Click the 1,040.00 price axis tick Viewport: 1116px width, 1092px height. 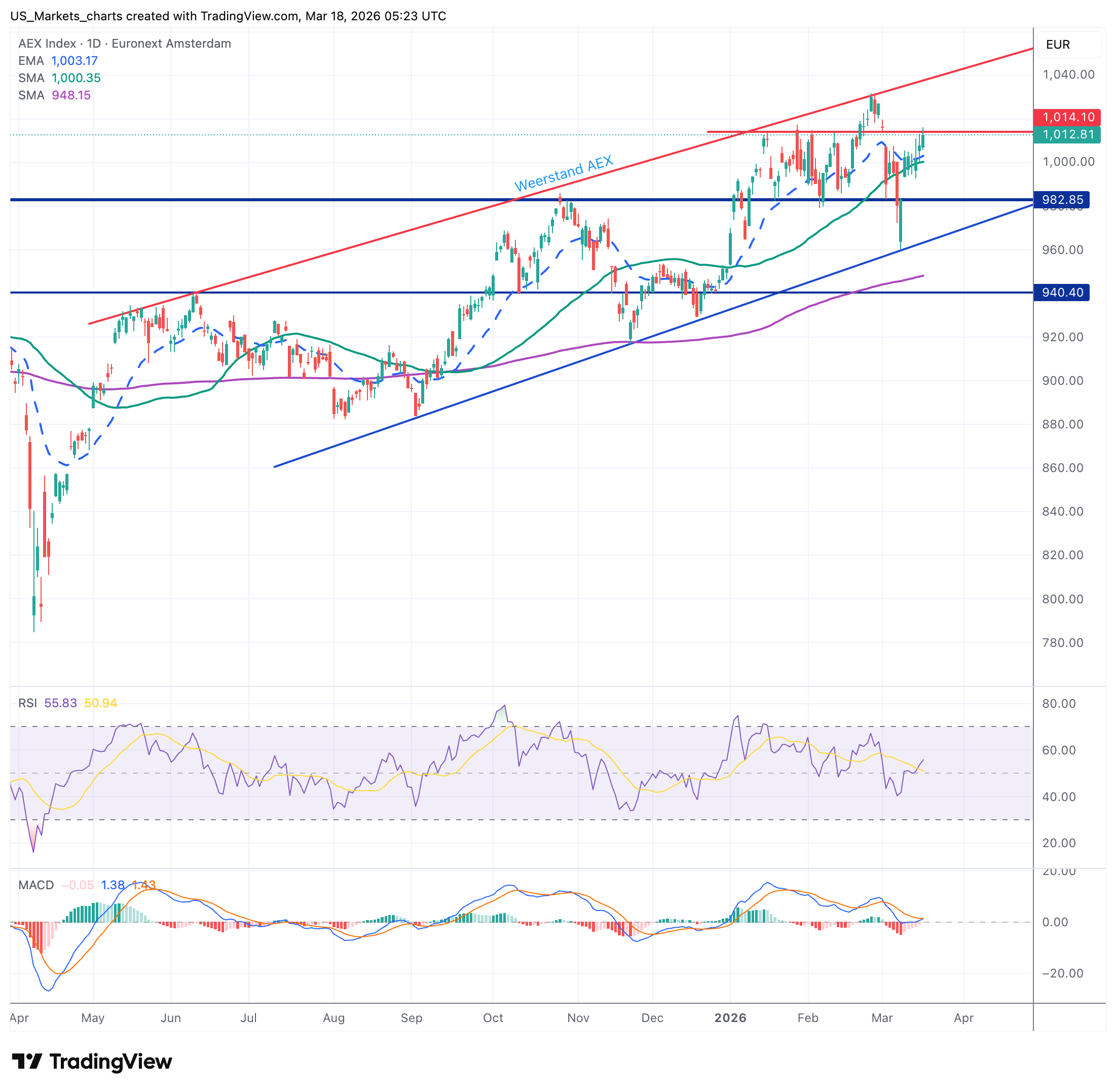click(x=1068, y=75)
